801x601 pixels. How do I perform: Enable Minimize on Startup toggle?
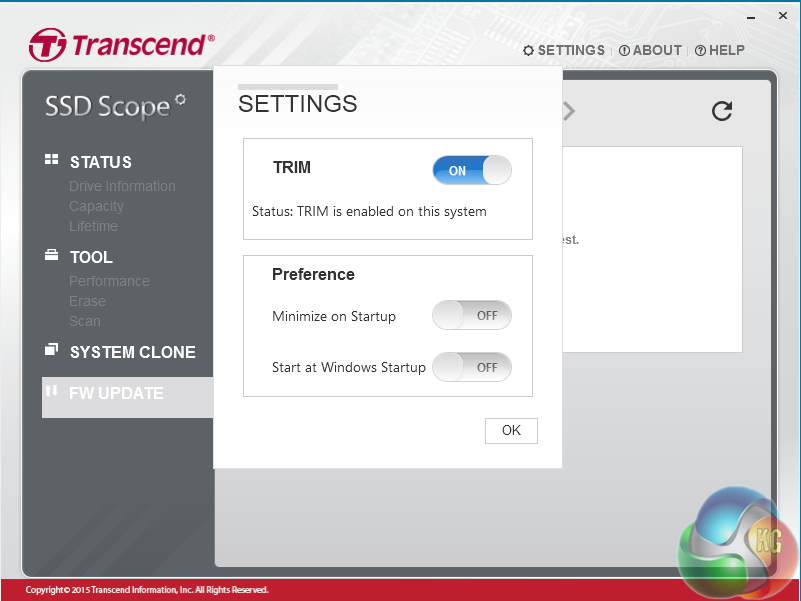click(x=472, y=315)
